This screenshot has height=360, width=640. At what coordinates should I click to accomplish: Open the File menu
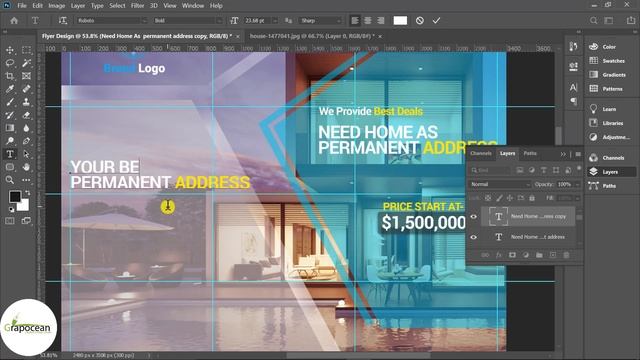click(x=22, y=6)
